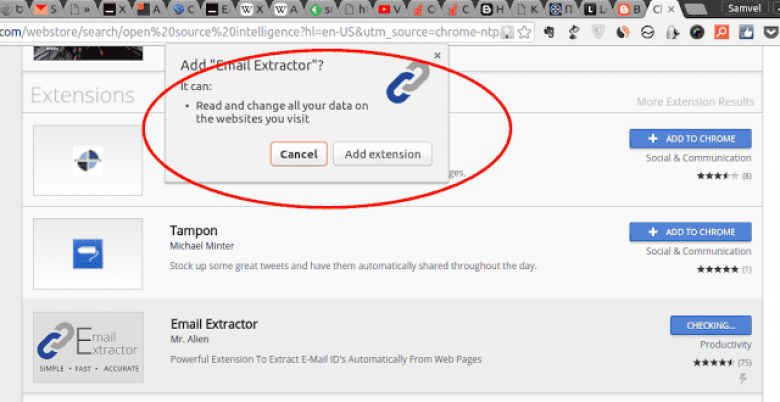Open the Email Extractor logo thumbnail

88,347
